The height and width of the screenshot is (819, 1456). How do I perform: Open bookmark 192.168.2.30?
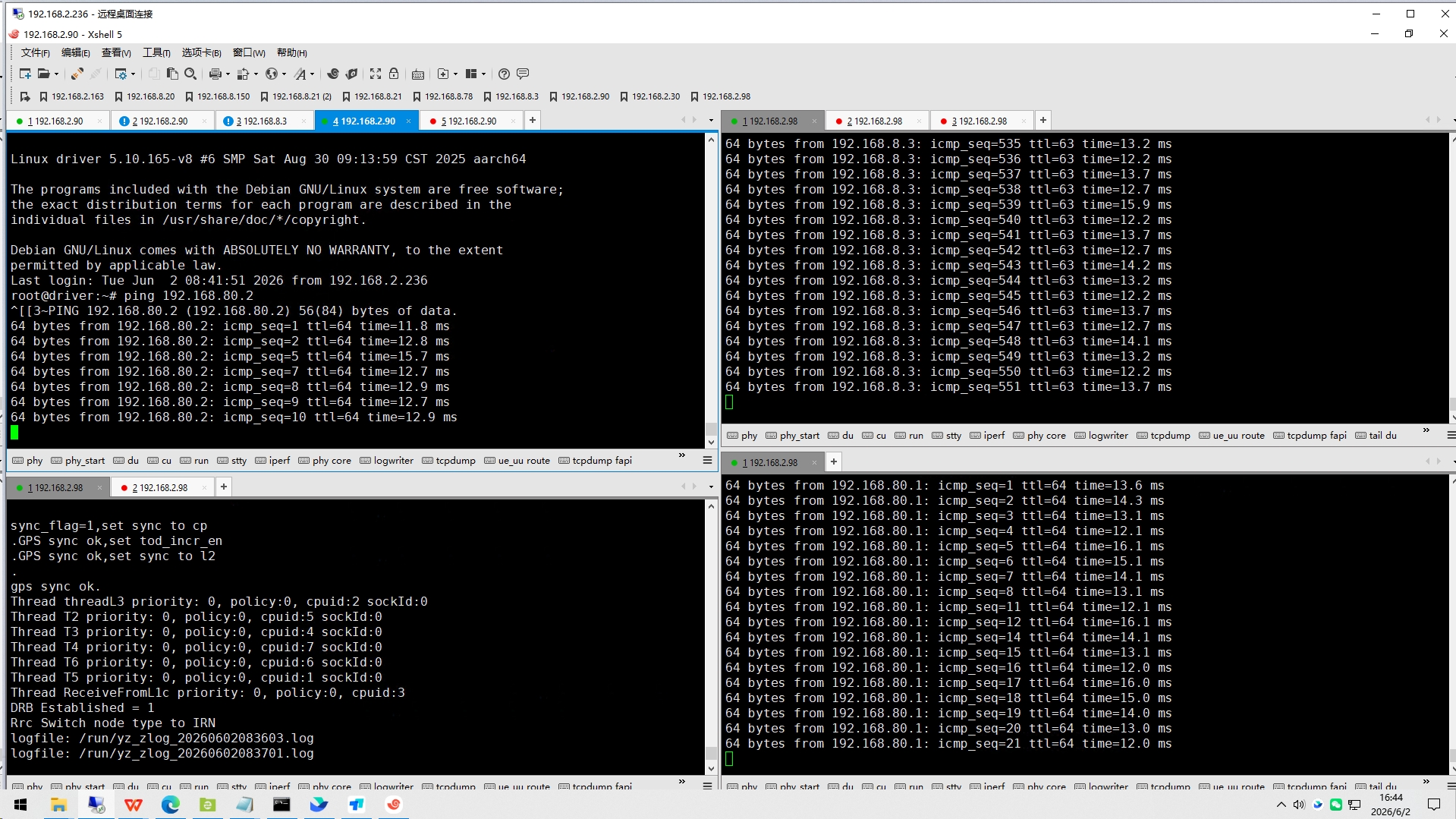649,96
